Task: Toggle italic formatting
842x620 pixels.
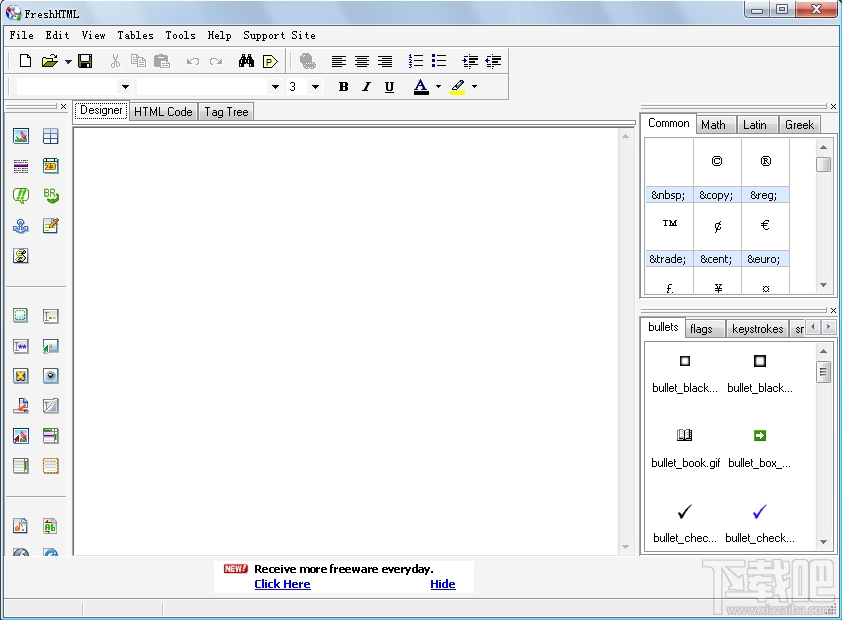Action: [x=366, y=86]
